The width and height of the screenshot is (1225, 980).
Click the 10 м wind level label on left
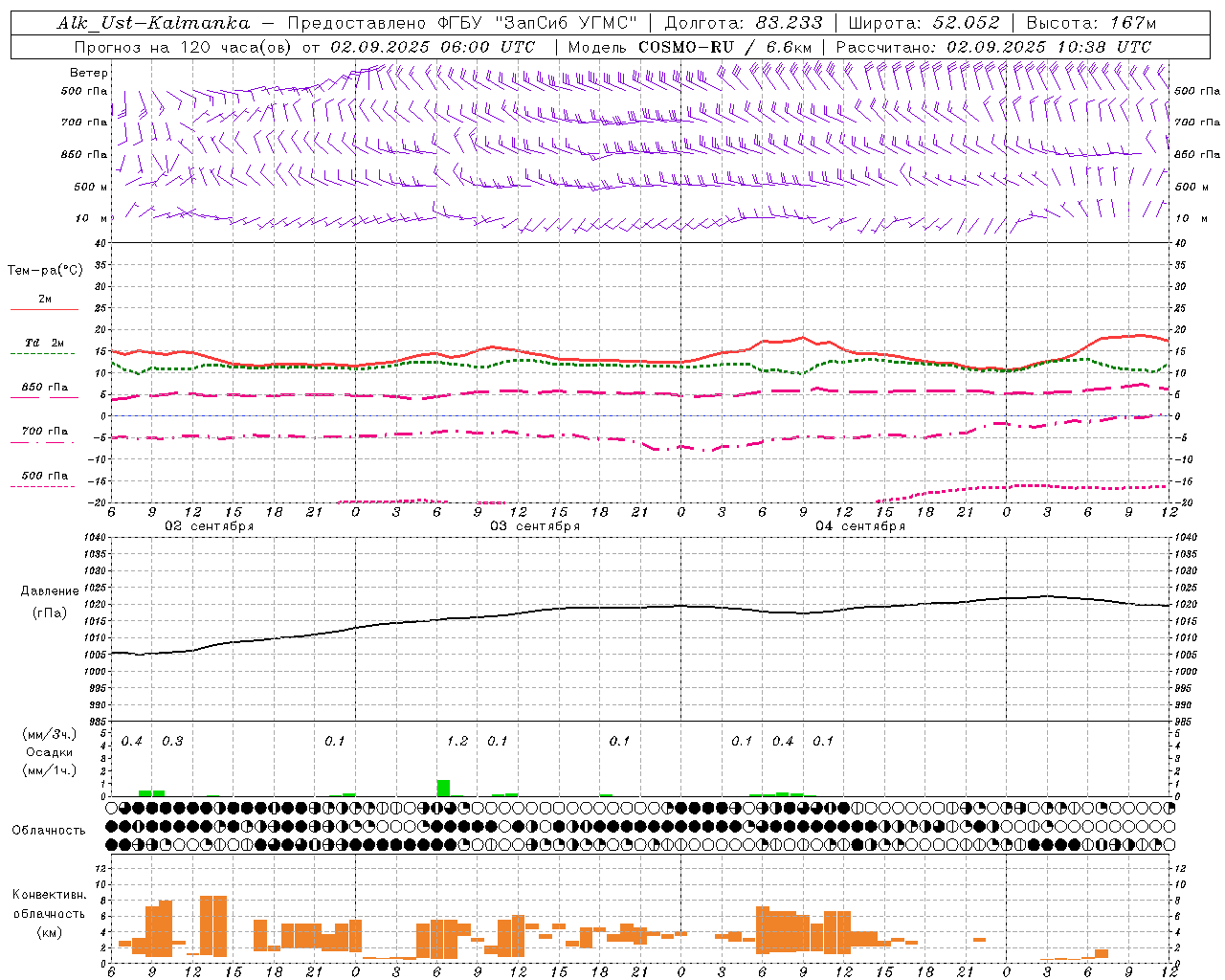click(92, 218)
